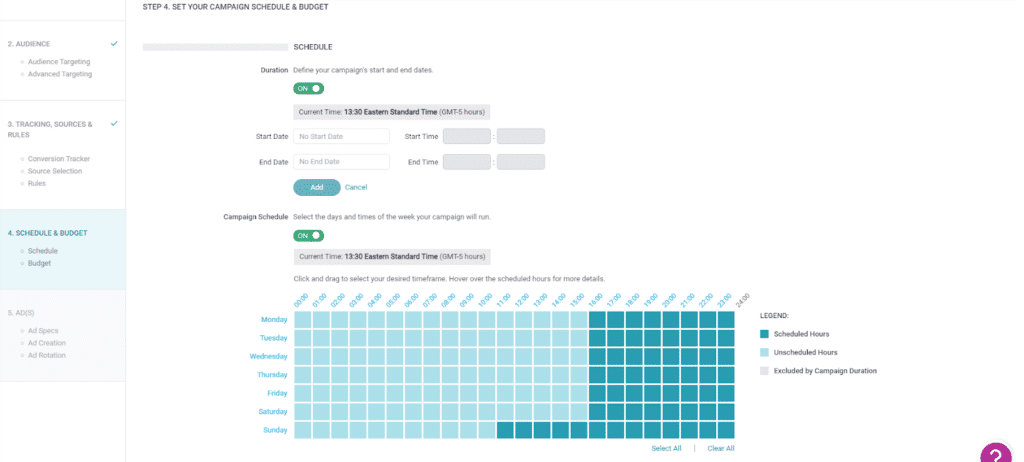Open the Start Time hour dropdown
The image size is (1024, 462).
tap(467, 136)
